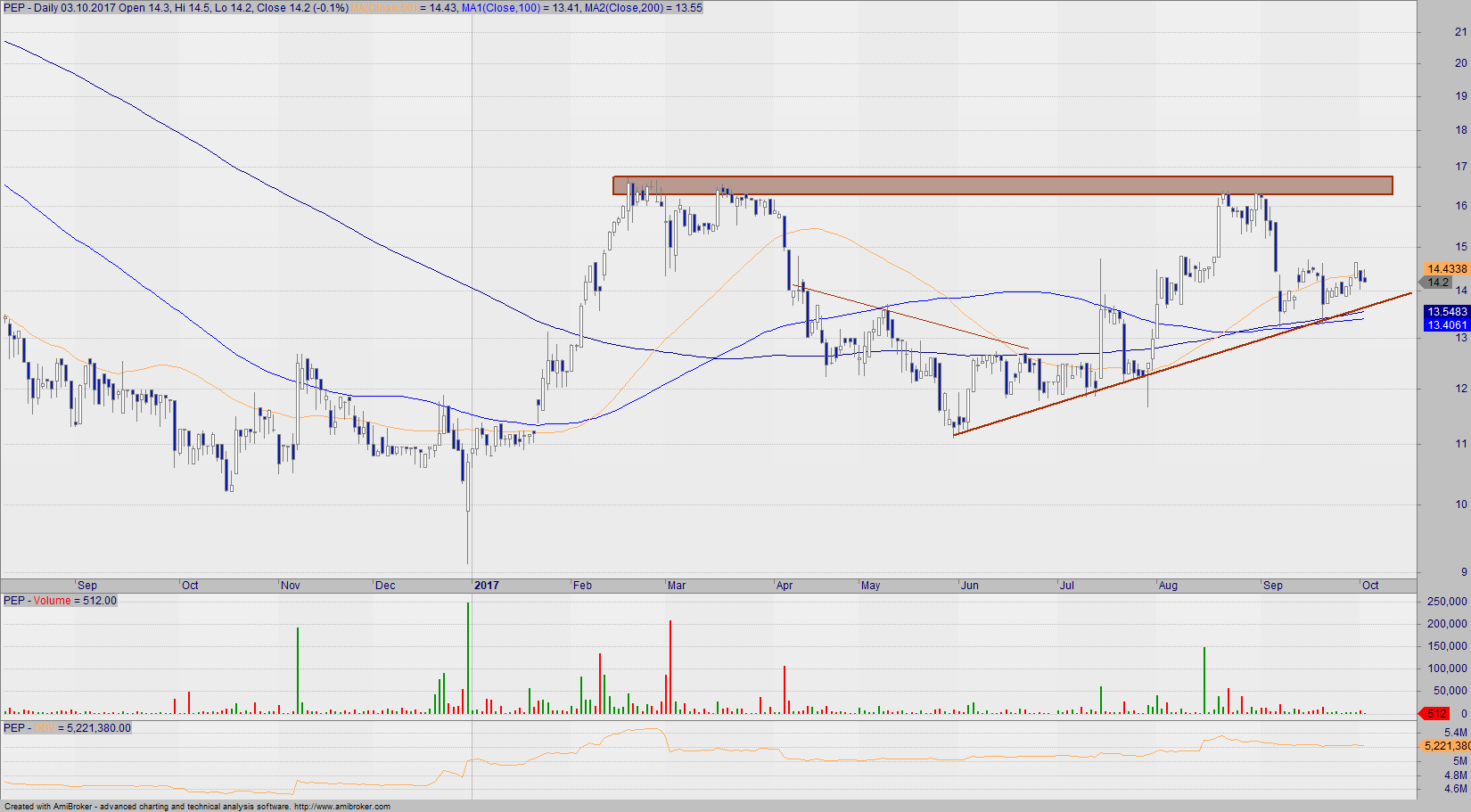Select the short descending red trendline

pyautogui.click(x=910, y=317)
